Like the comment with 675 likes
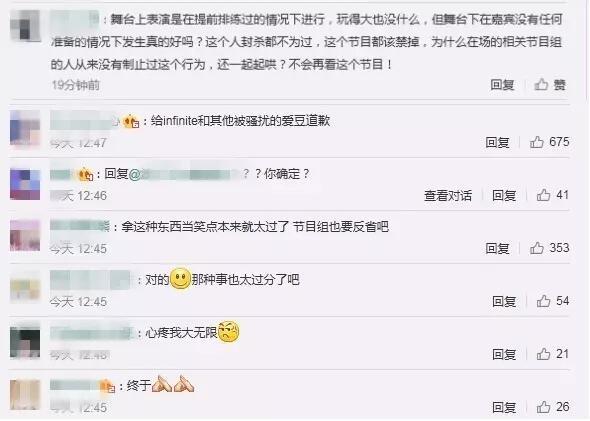The width and height of the screenshot is (590, 421). pyautogui.click(x=537, y=143)
